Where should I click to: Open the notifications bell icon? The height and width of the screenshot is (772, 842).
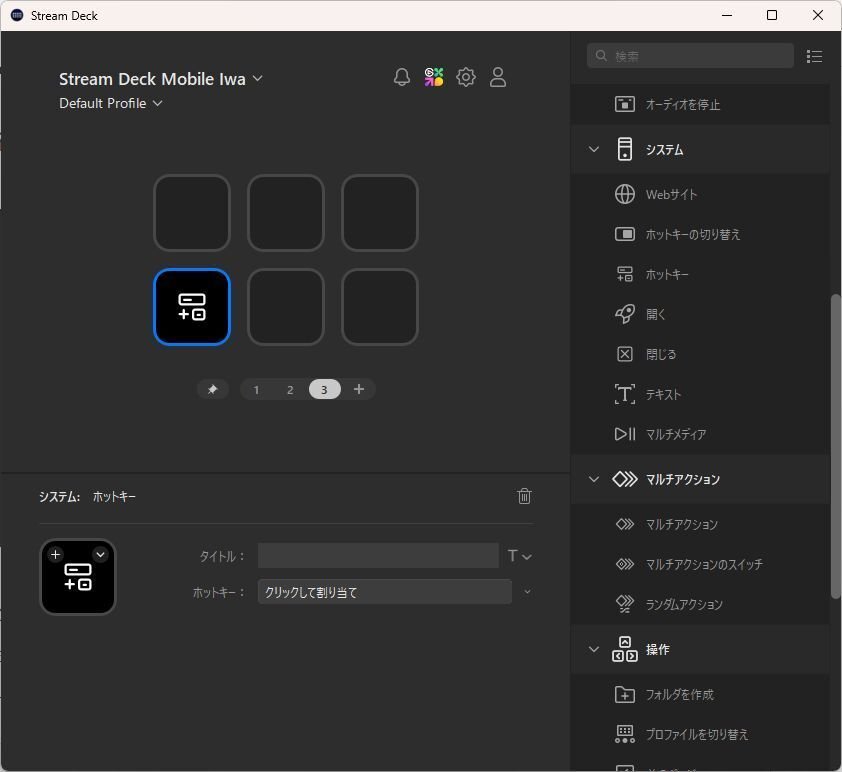[402, 77]
